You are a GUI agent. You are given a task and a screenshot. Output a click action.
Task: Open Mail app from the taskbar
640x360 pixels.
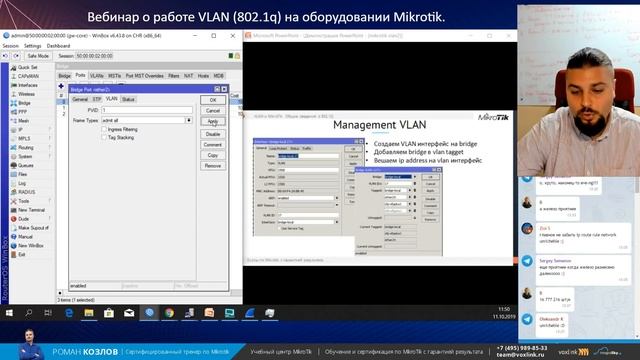click(129, 313)
